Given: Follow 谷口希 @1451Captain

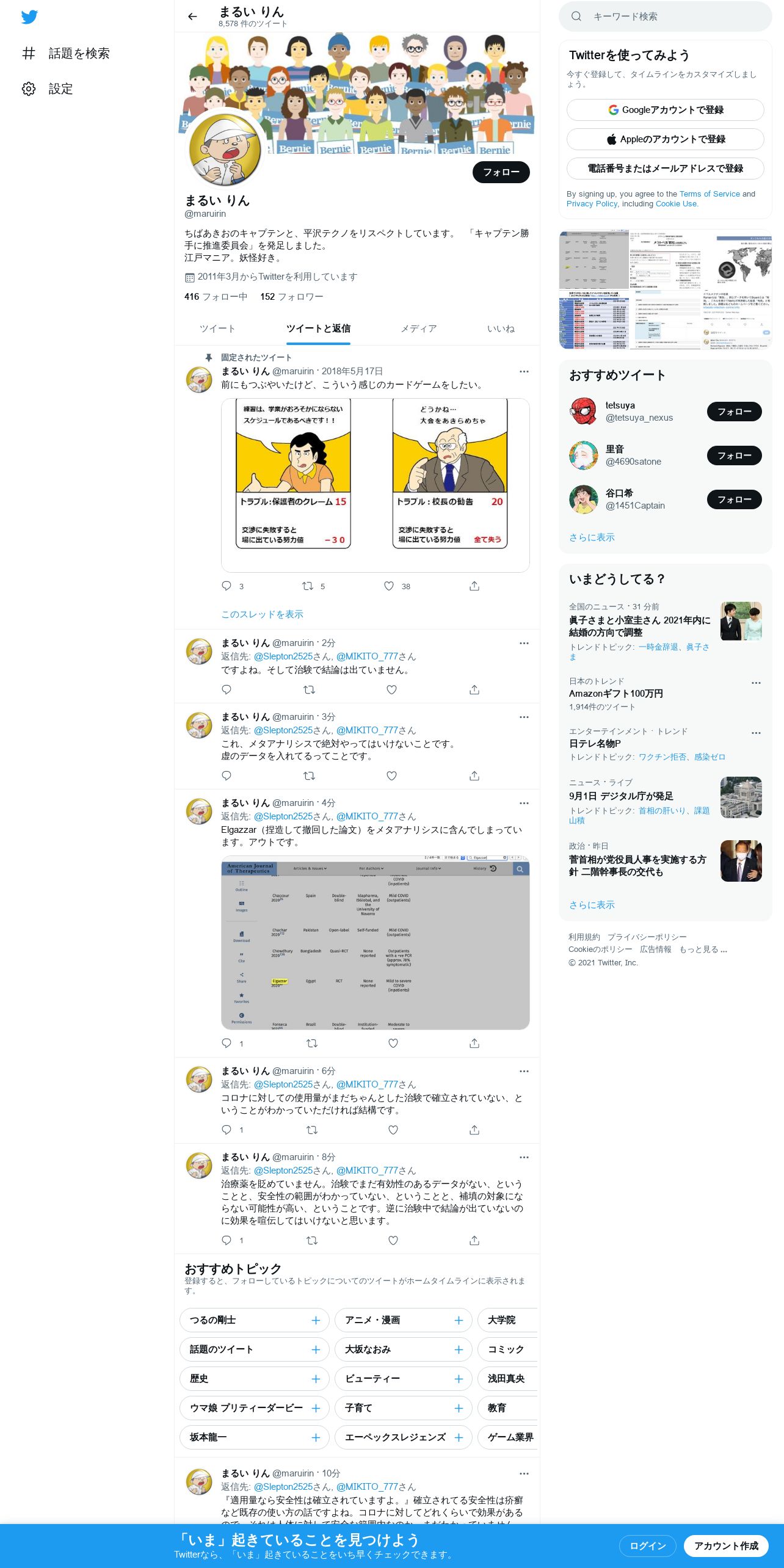Looking at the screenshot, I should [x=734, y=499].
